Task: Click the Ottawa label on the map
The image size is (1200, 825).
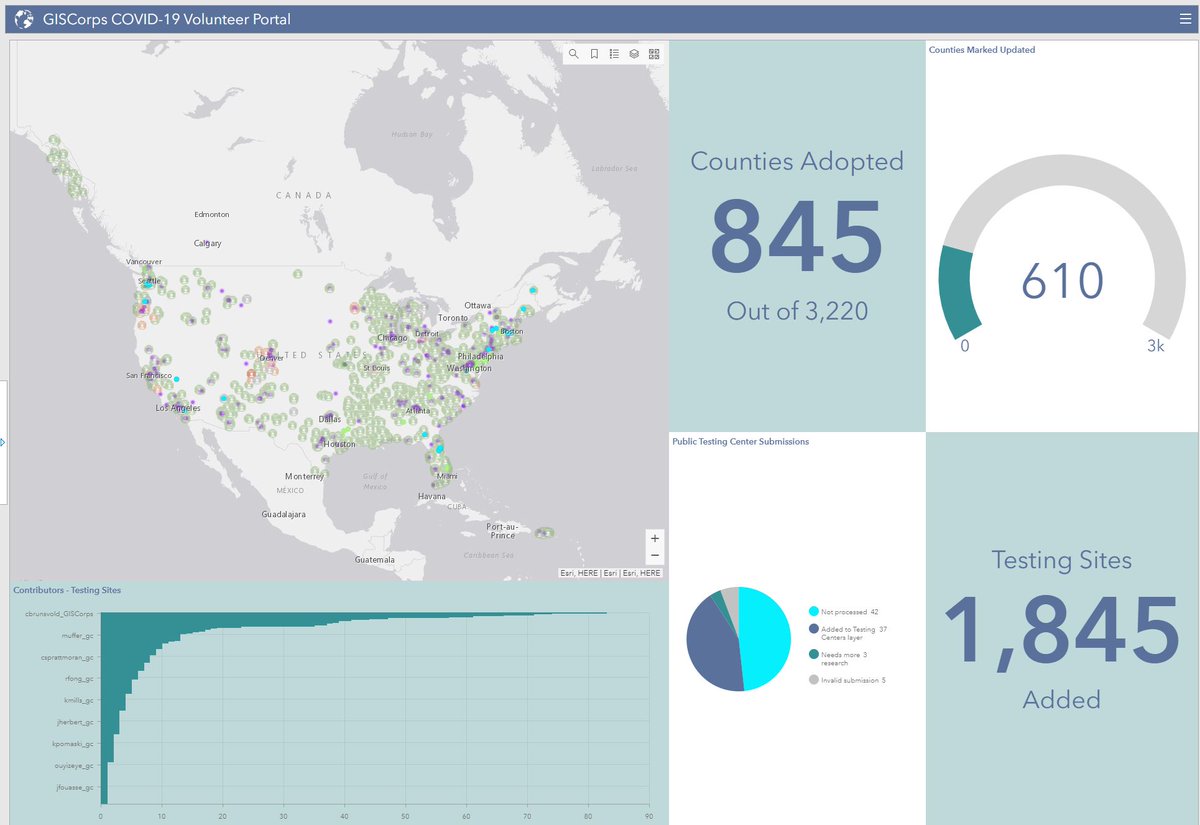Action: (478, 305)
